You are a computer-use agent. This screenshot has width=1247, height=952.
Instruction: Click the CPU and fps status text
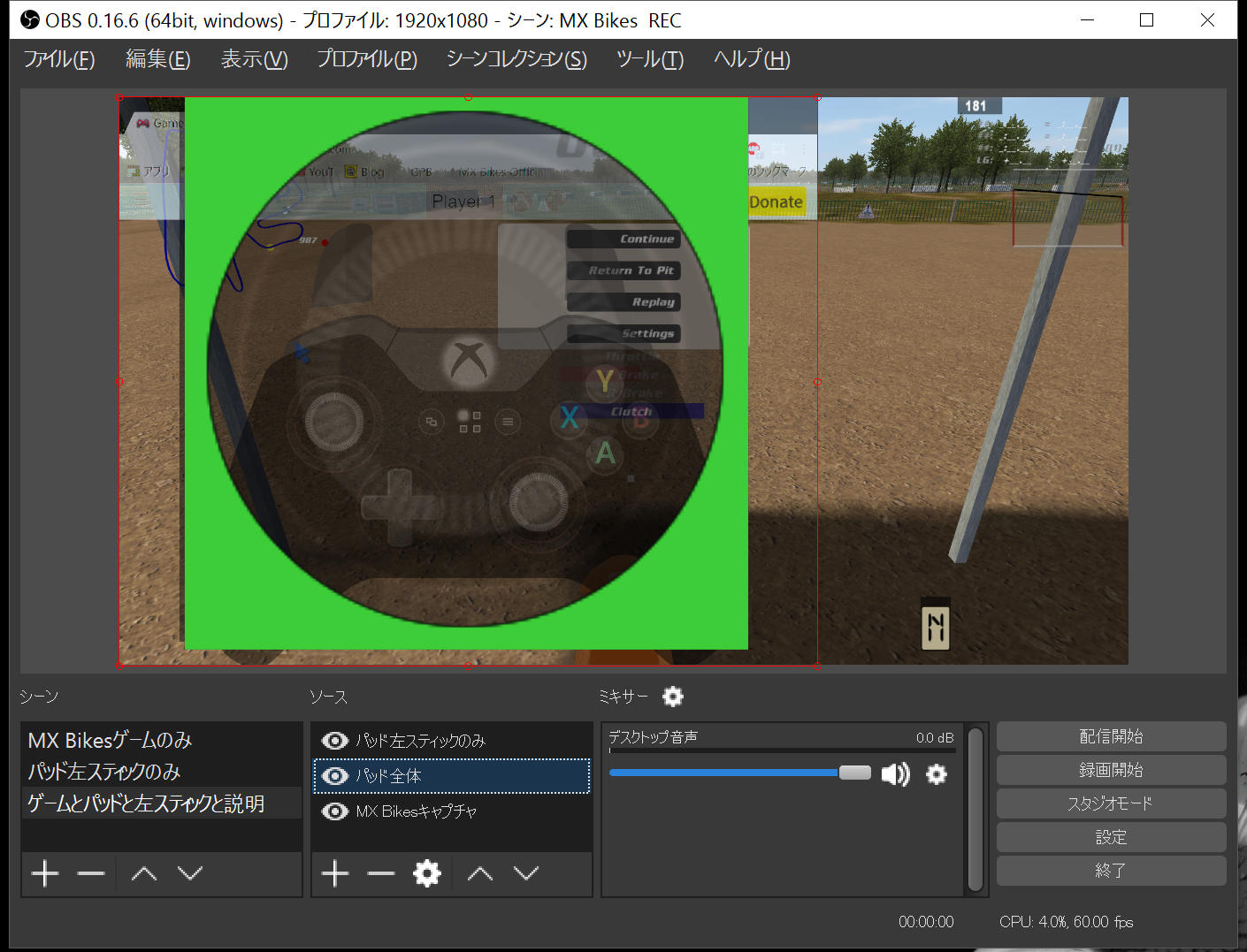pos(1067,922)
